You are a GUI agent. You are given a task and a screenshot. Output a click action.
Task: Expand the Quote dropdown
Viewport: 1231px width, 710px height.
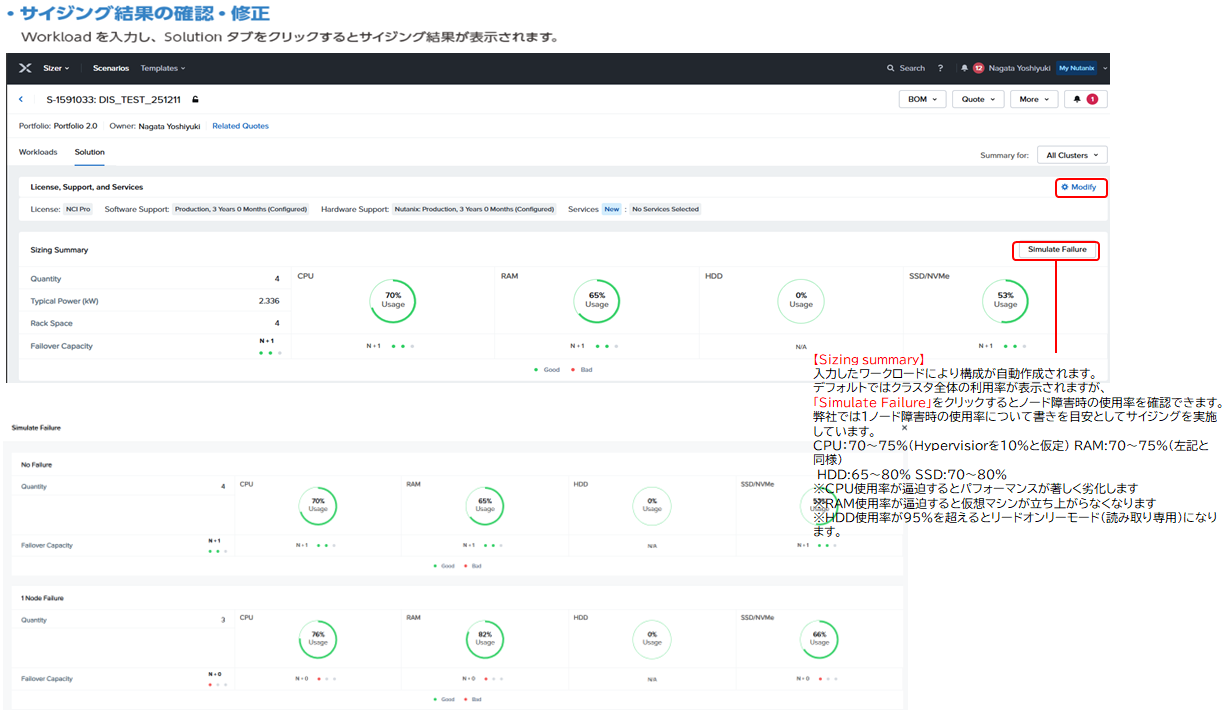977,99
